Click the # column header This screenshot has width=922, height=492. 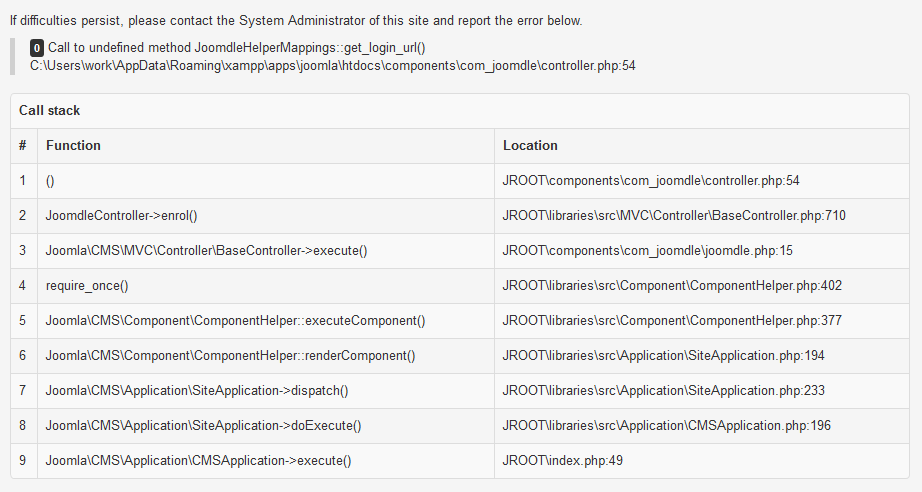[x=22, y=145]
